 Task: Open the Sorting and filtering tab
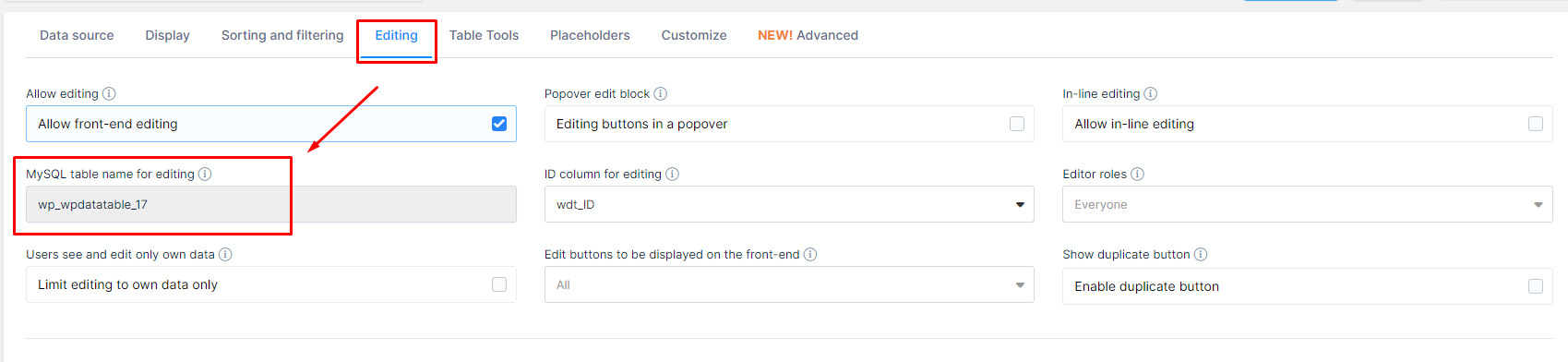coord(282,35)
